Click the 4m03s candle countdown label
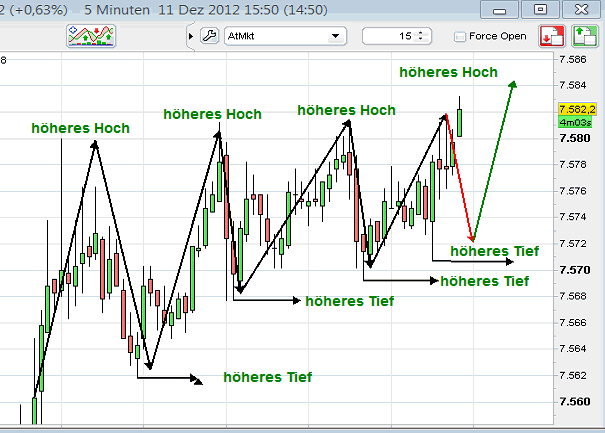Image resolution: width=605 pixels, height=433 pixels. point(575,123)
